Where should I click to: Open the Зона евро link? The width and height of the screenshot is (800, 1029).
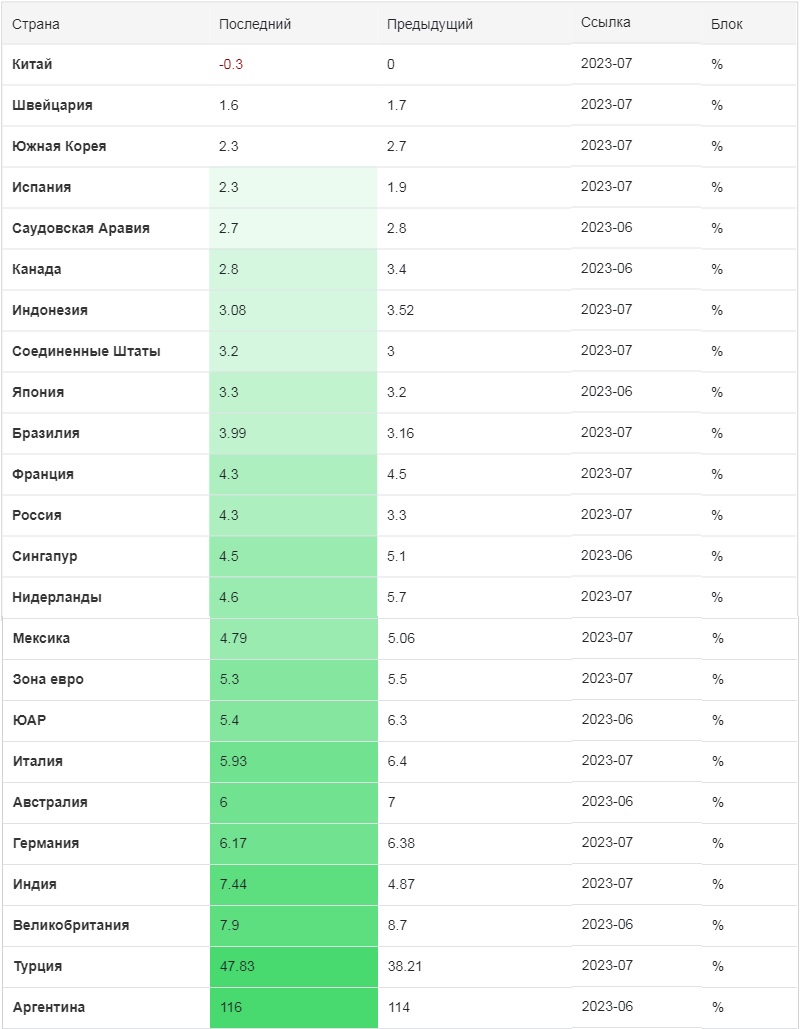(49, 679)
